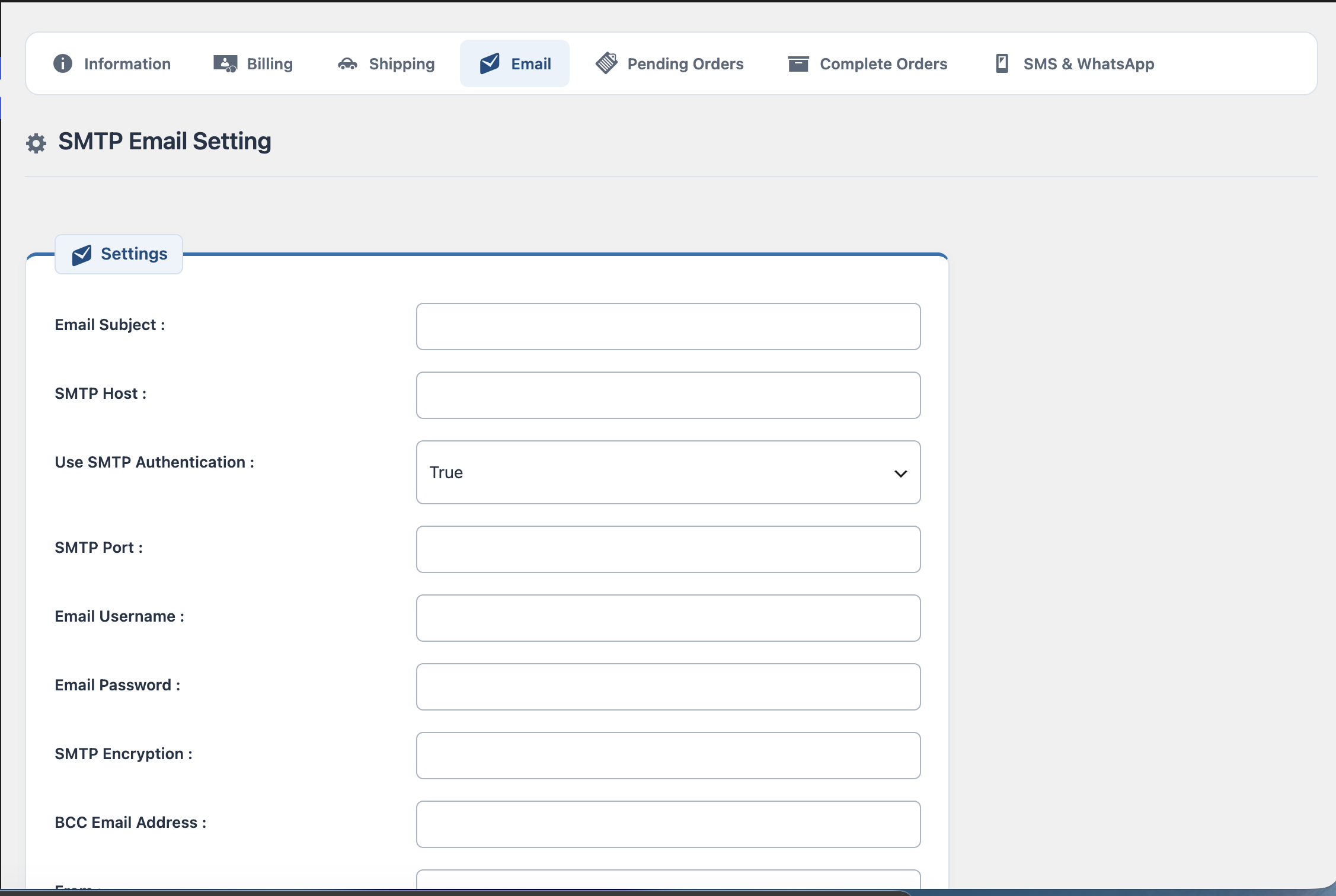Open the Use SMTP Authentication dropdown
Image resolution: width=1336 pixels, height=896 pixels.
668,472
